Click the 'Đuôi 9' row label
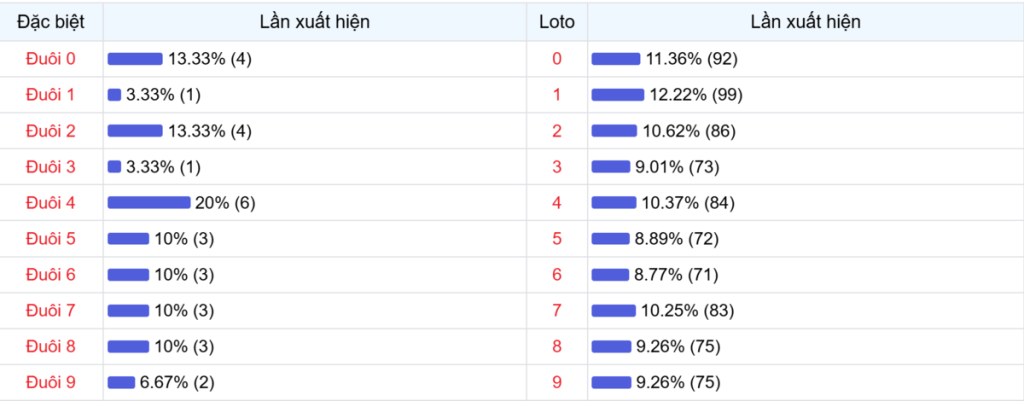The height and width of the screenshot is (401, 1024). pyautogui.click(x=51, y=382)
